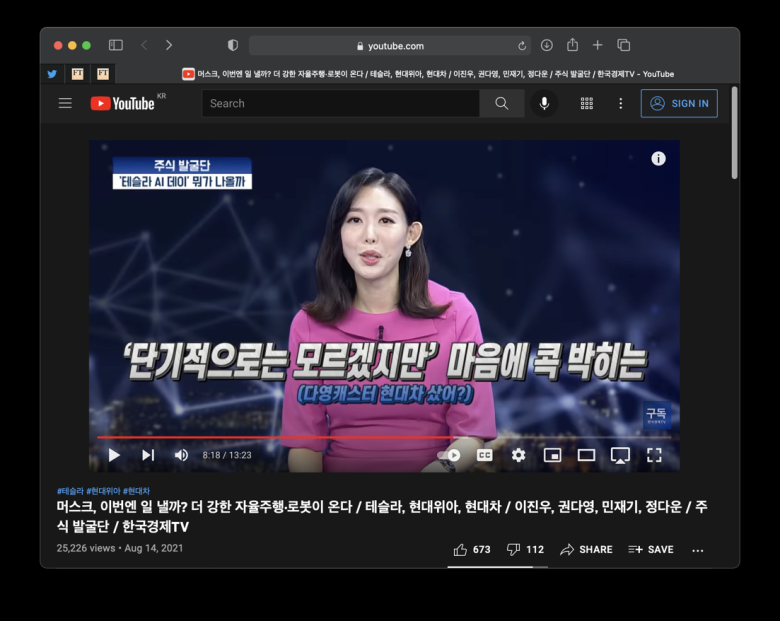Toggle the autoplay switch
The image size is (780, 621).
[449, 455]
